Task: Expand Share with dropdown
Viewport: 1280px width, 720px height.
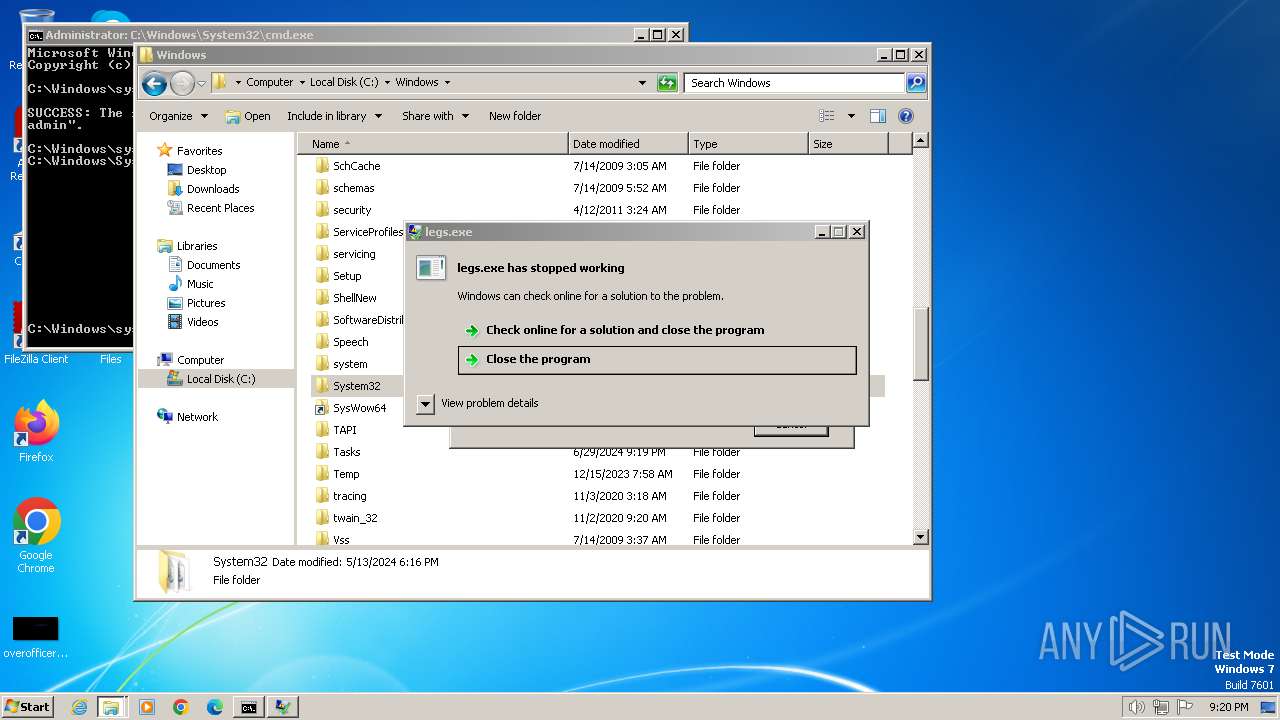Action: [435, 116]
